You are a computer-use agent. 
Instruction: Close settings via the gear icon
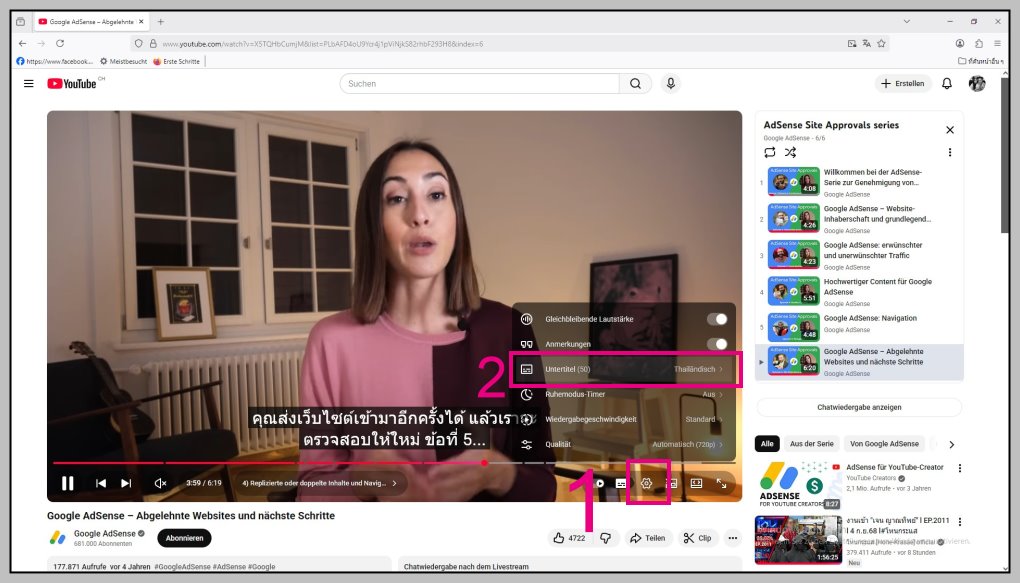647,483
